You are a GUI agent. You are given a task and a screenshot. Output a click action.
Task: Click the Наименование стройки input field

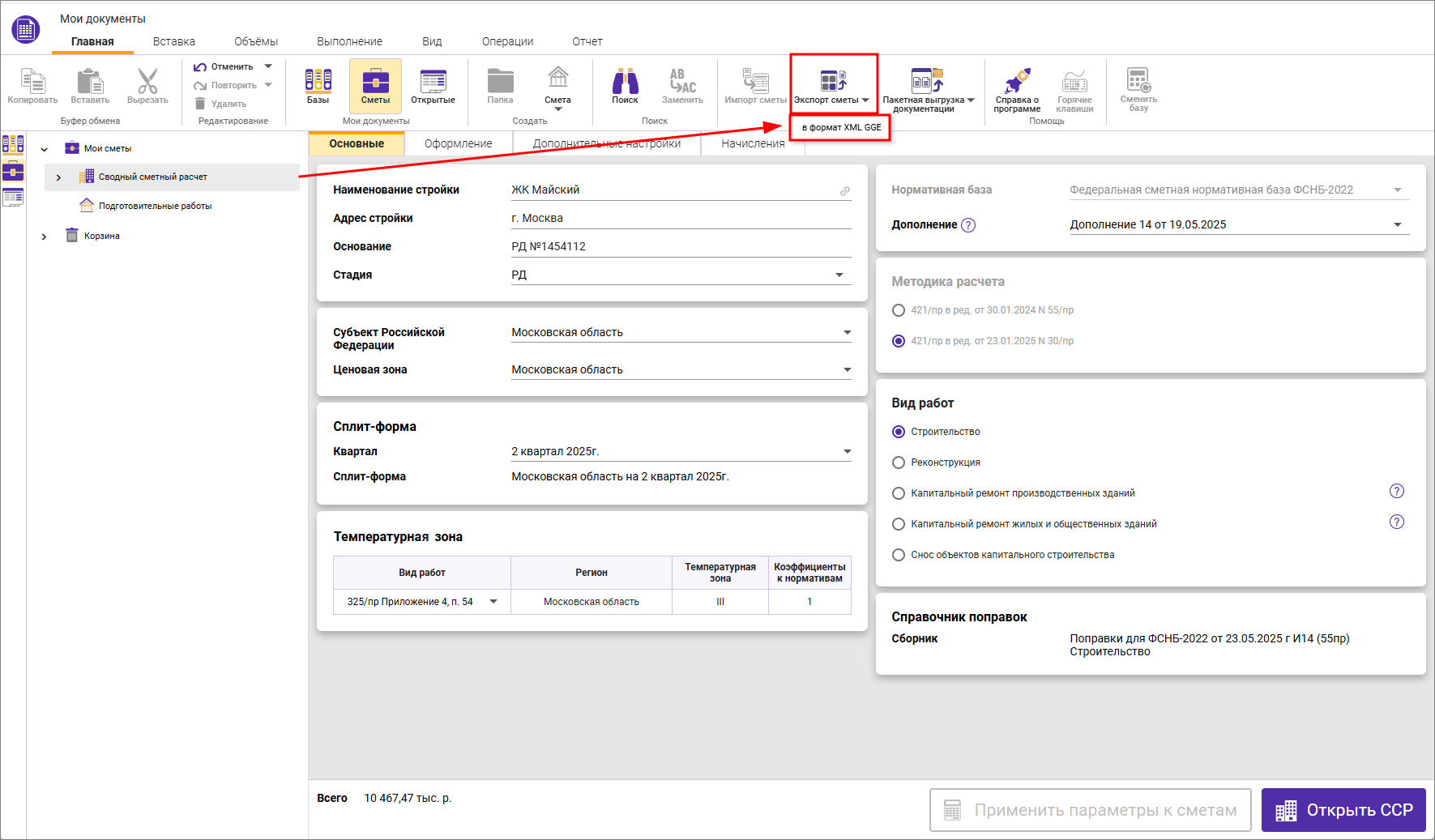(673, 190)
